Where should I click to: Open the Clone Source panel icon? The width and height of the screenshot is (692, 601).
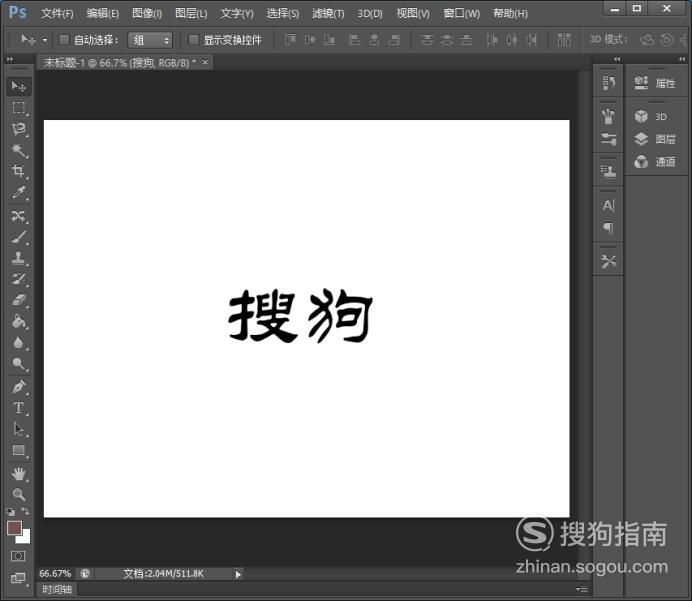[x=609, y=171]
